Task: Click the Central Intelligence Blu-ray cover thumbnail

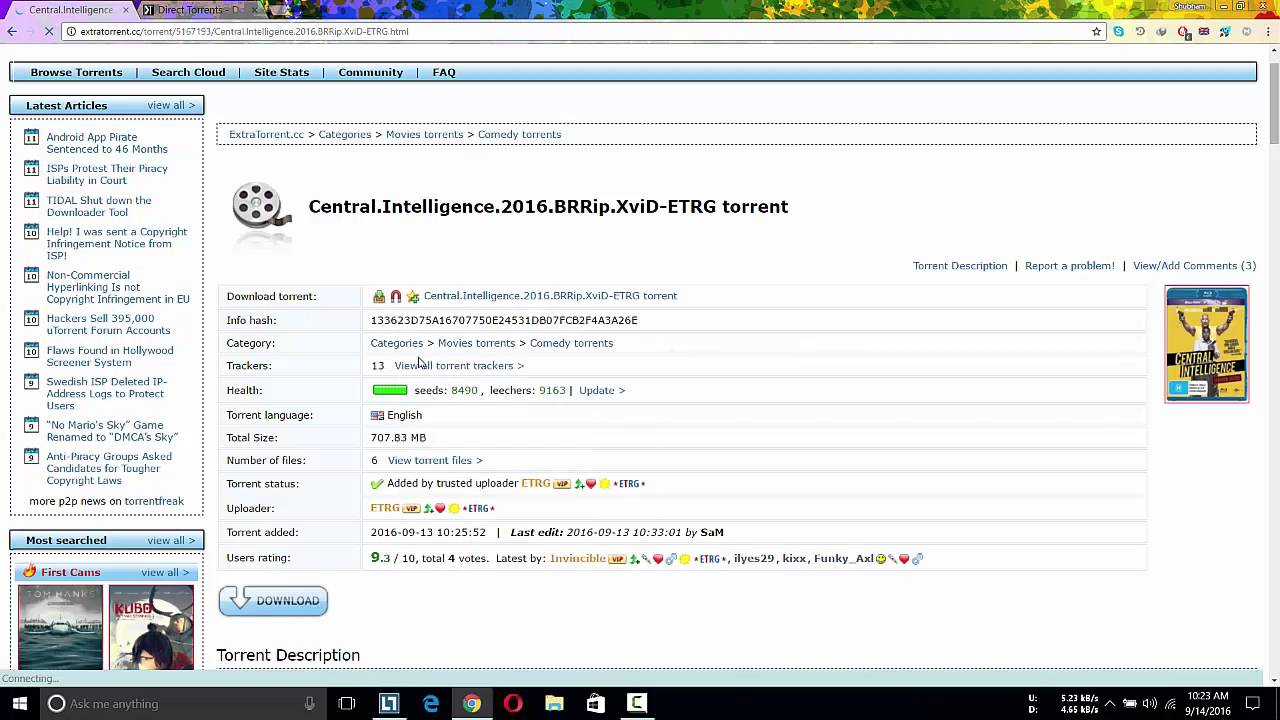Action: pos(1207,344)
